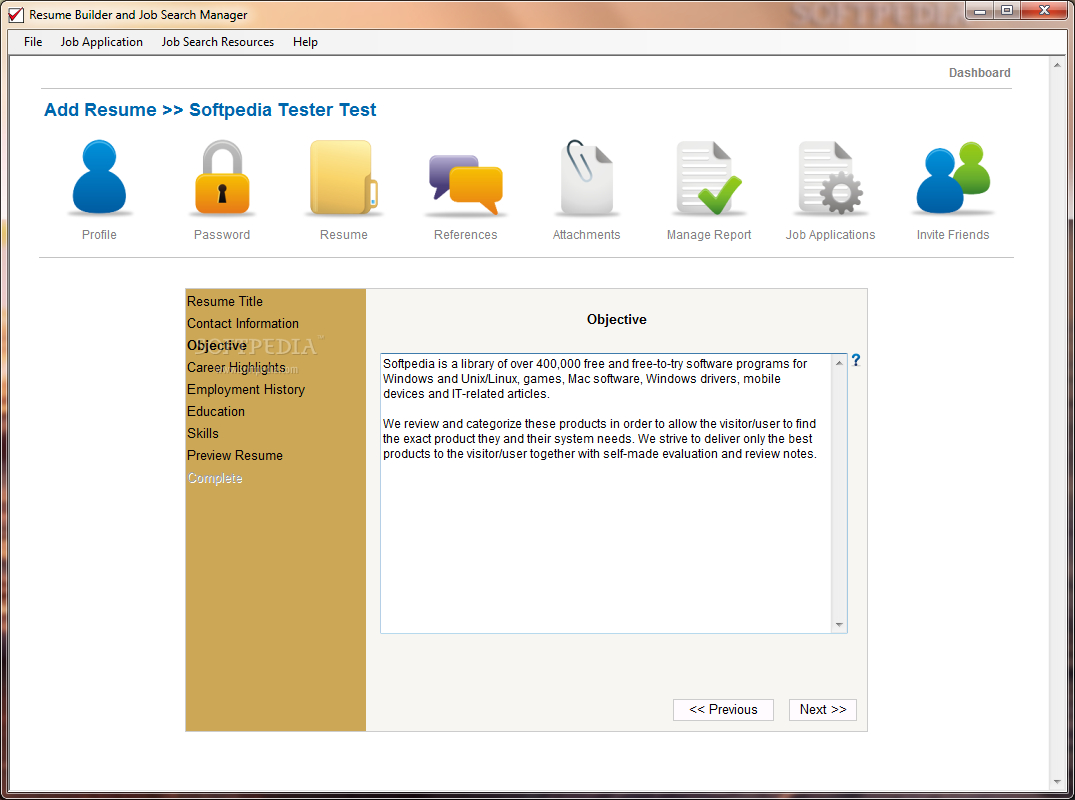Click the Profile label text
The image size is (1075, 800).
click(x=99, y=234)
